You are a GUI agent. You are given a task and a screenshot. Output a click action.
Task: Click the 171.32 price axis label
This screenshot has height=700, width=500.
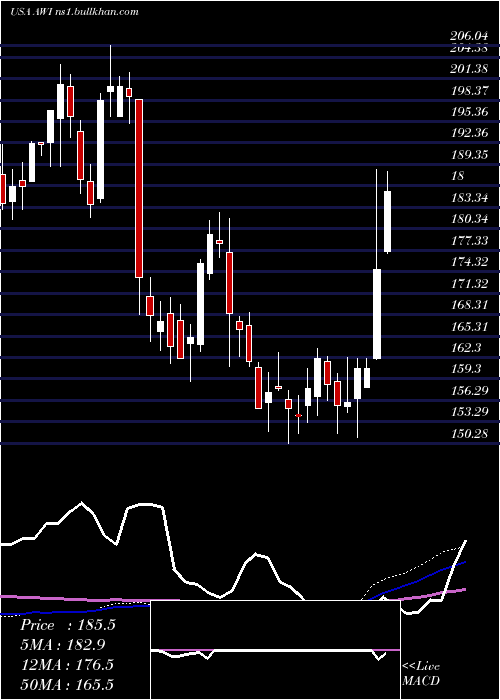pyautogui.click(x=469, y=283)
